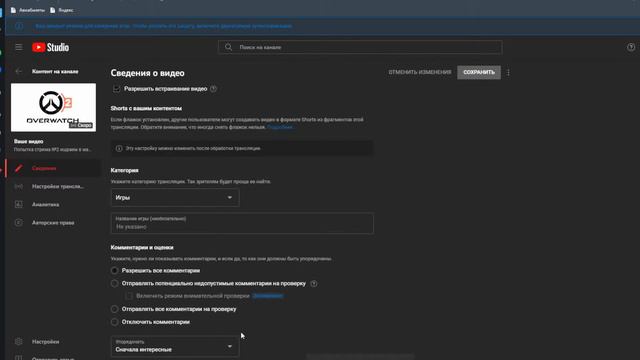This screenshot has width=640, height=360.
Task: Go back with the channel content arrow
Action: click(x=18, y=71)
